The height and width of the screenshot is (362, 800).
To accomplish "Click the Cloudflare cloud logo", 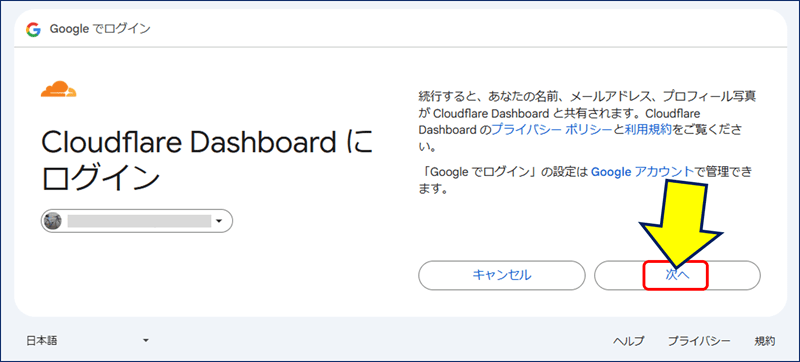I will [59, 89].
